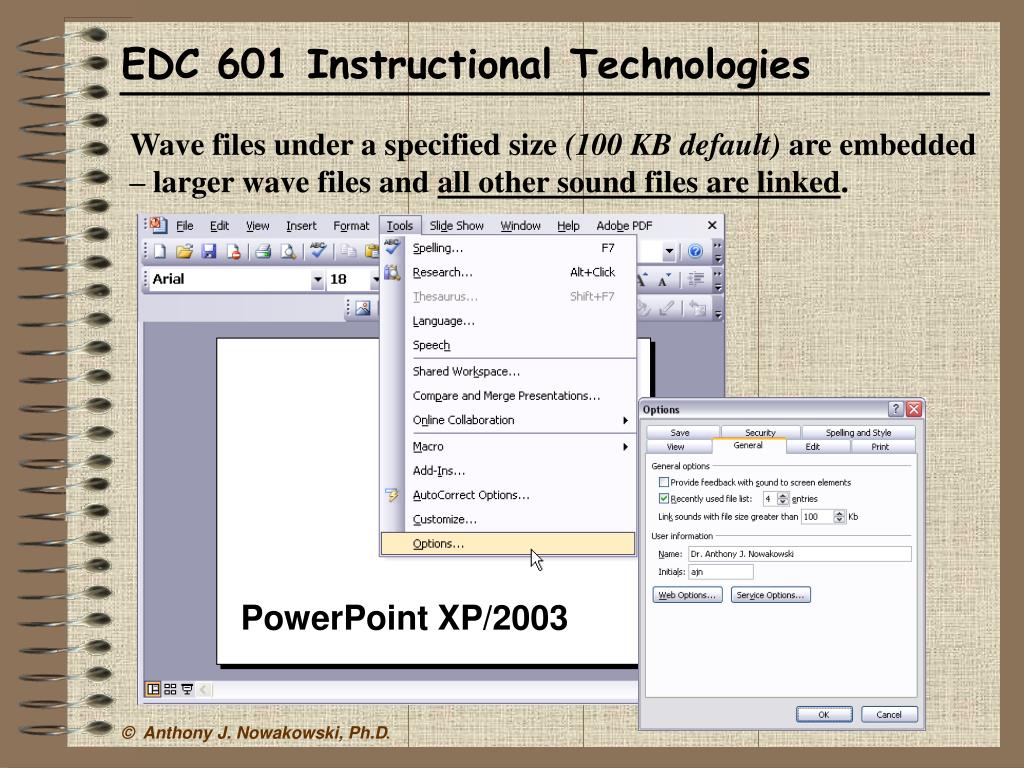Choose AutoCorrect Options menu item

507,495
